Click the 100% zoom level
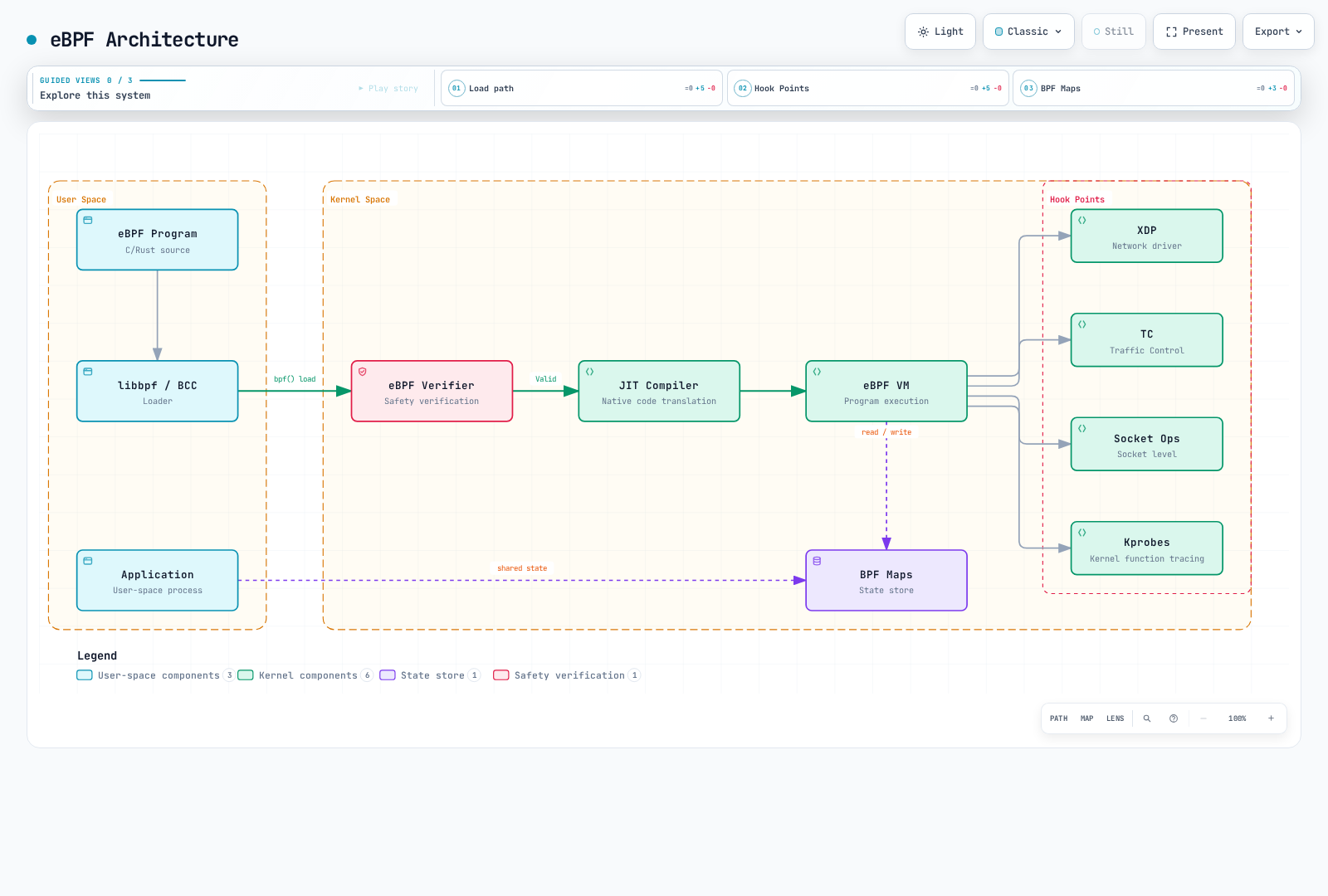The width and height of the screenshot is (1328, 896). coord(1238,718)
